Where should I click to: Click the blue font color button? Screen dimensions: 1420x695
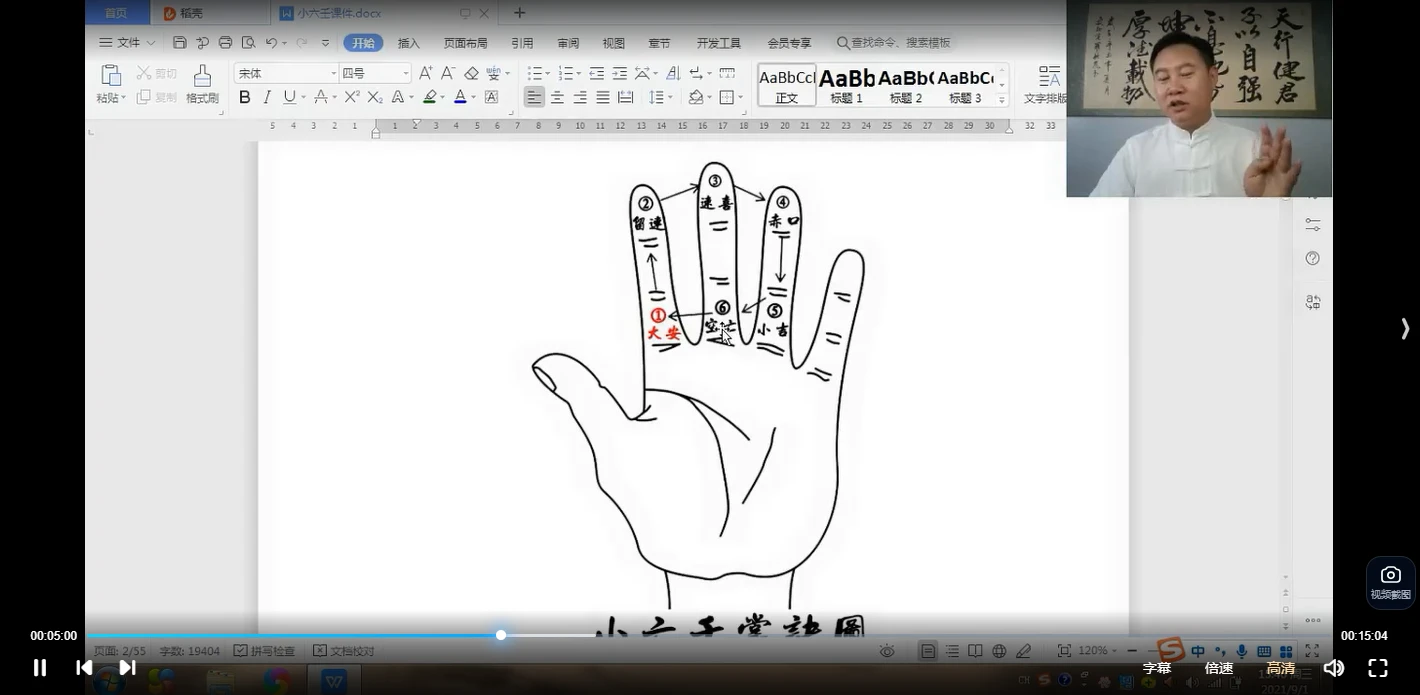[460, 97]
